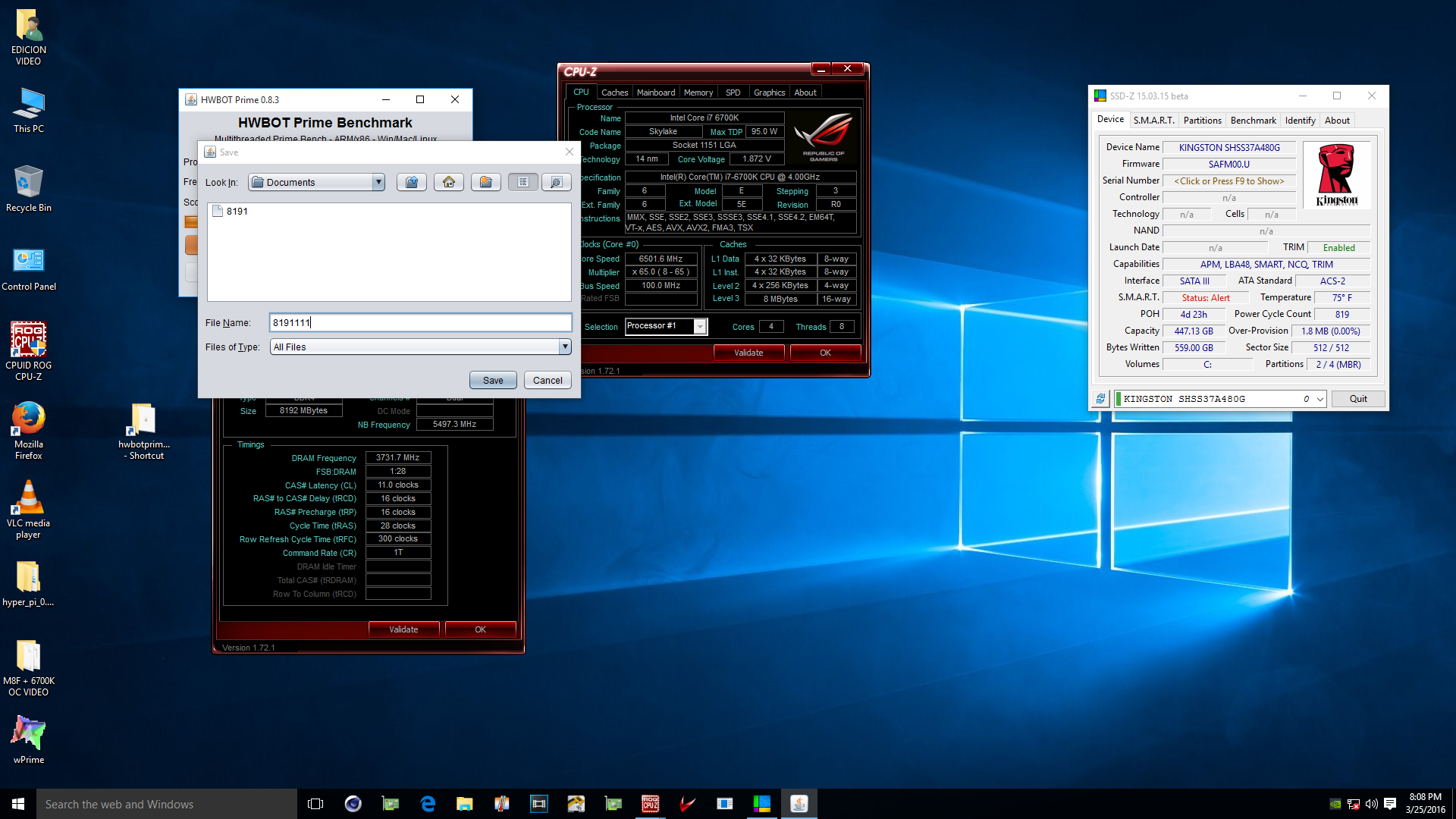Select Mozilla Firefox desktop icon
Screen dimensions: 1456x819
(29, 431)
